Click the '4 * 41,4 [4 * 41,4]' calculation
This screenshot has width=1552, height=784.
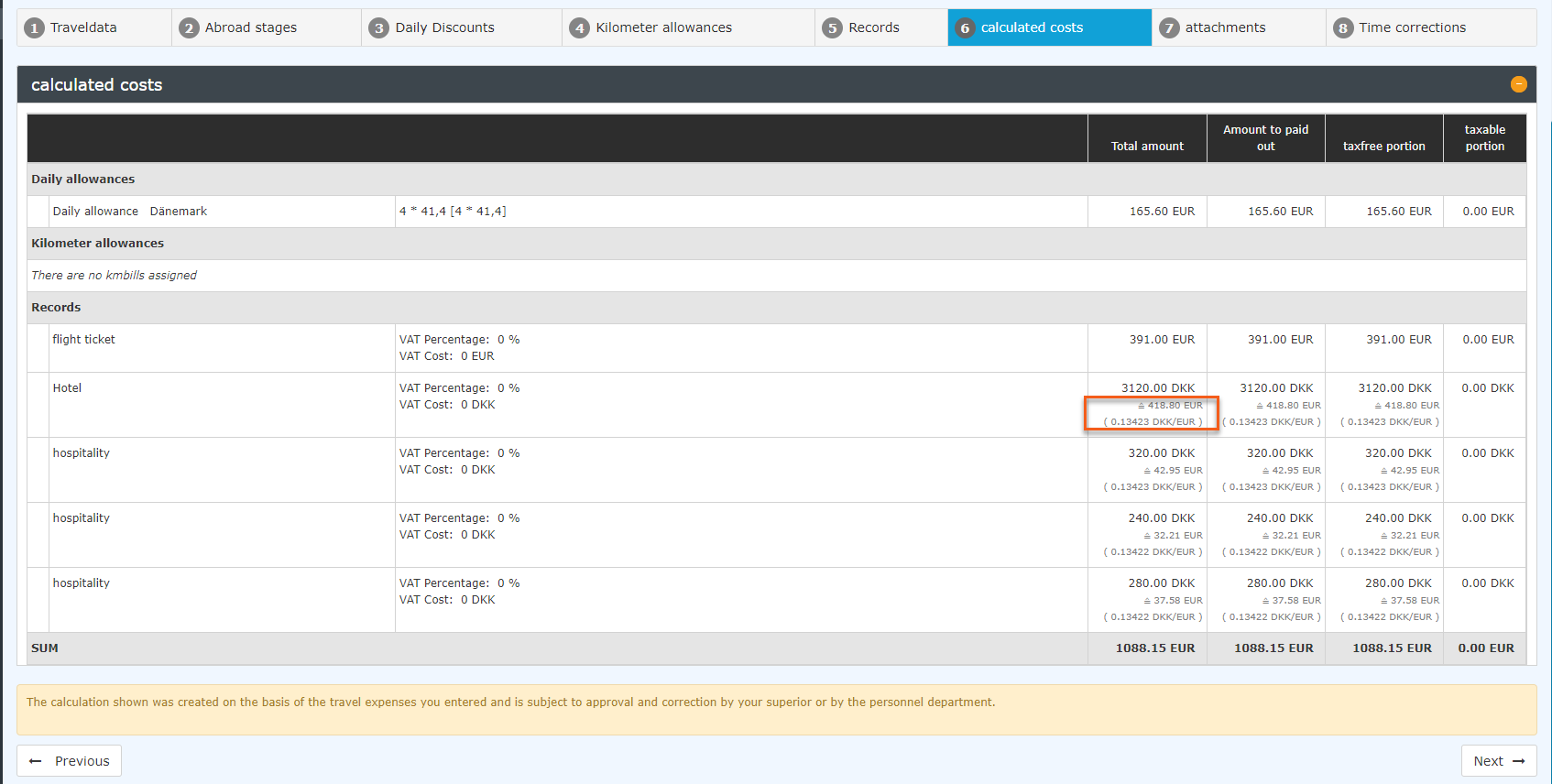click(453, 212)
